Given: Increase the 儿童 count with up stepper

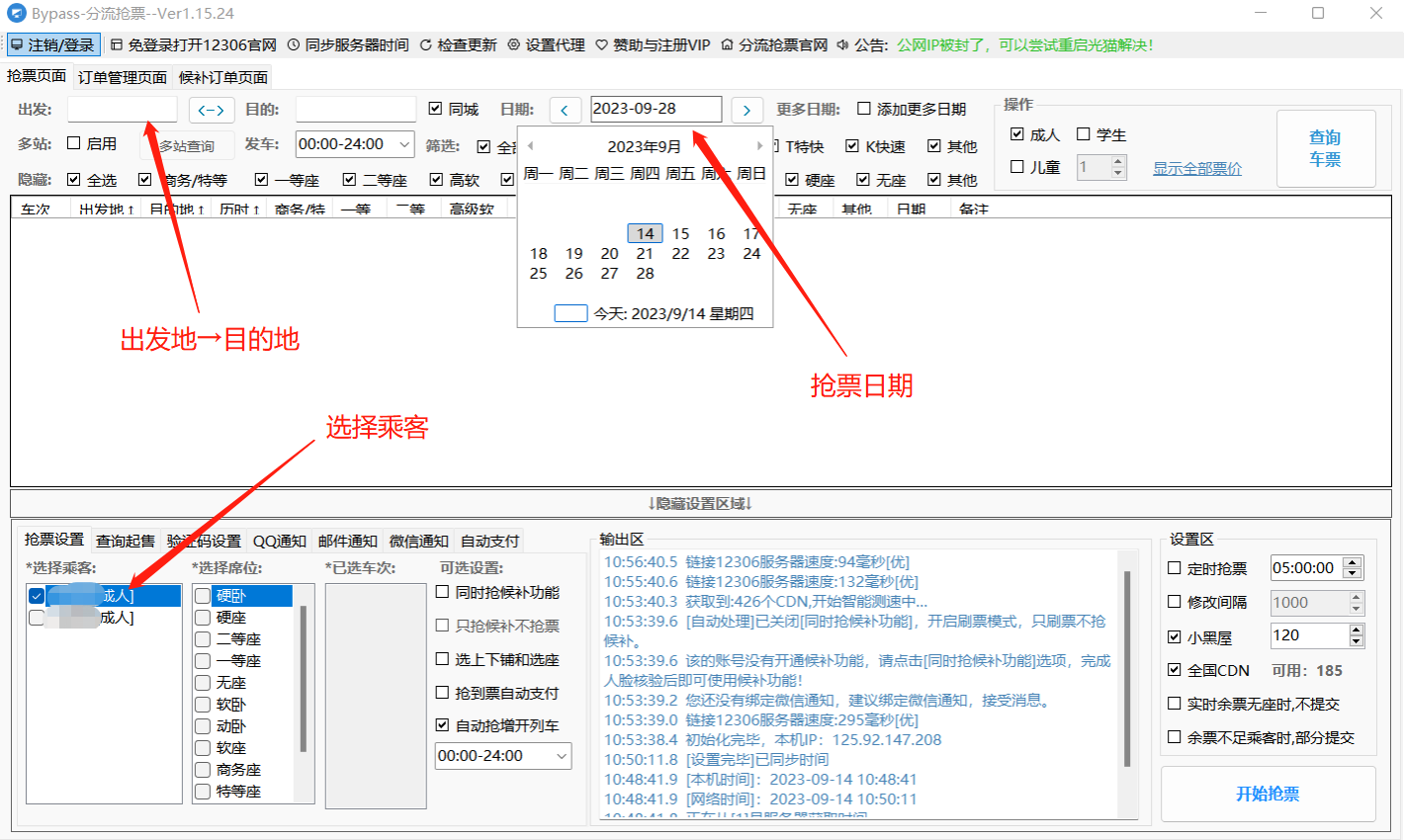Looking at the screenshot, I should coord(1118,161).
